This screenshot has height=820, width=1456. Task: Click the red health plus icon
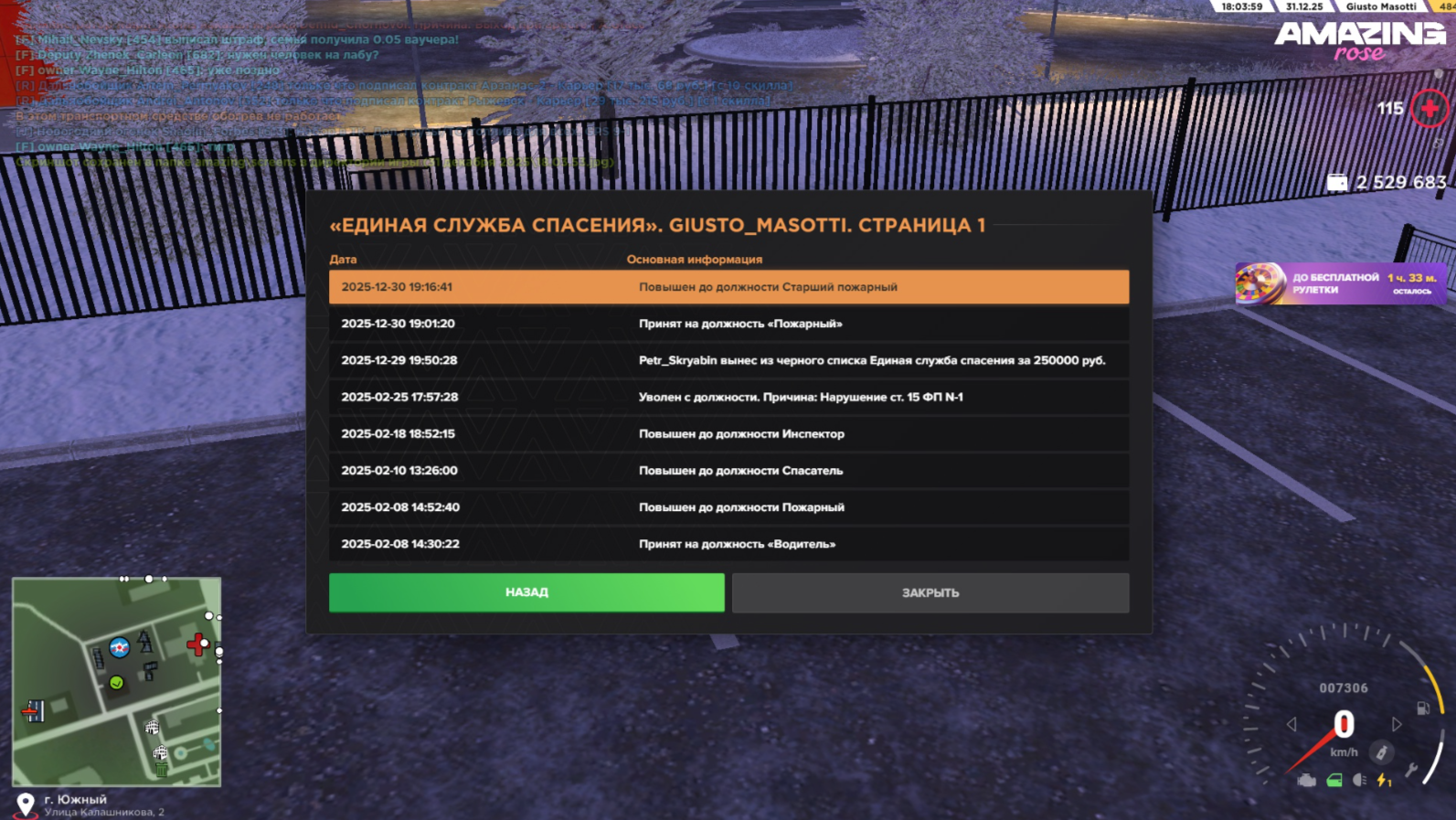pyautogui.click(x=1429, y=109)
